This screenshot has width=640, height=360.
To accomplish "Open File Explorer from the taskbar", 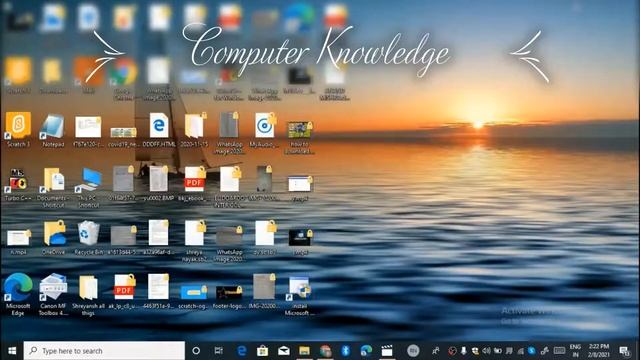I will point(304,351).
